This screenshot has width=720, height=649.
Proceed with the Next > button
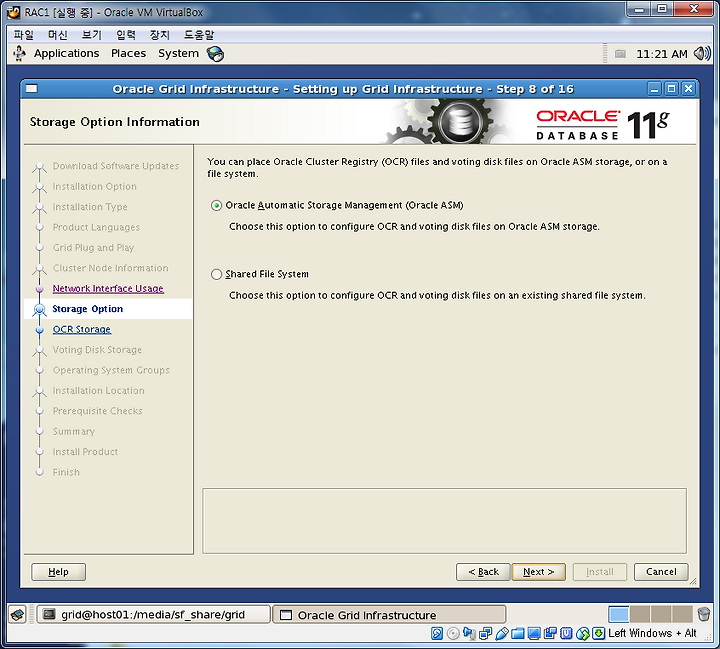coord(539,572)
